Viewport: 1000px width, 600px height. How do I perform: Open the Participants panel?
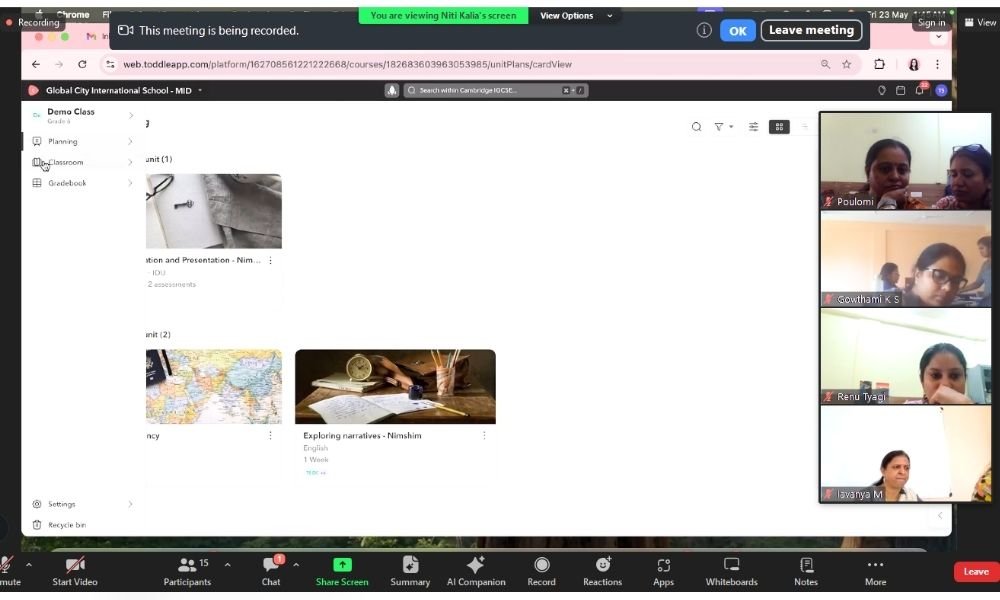[x=187, y=571]
